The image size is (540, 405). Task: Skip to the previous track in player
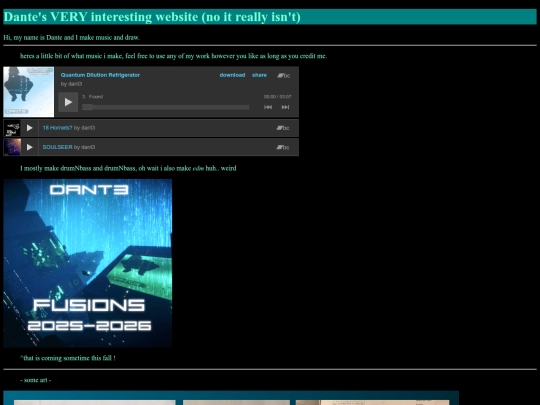[268, 107]
